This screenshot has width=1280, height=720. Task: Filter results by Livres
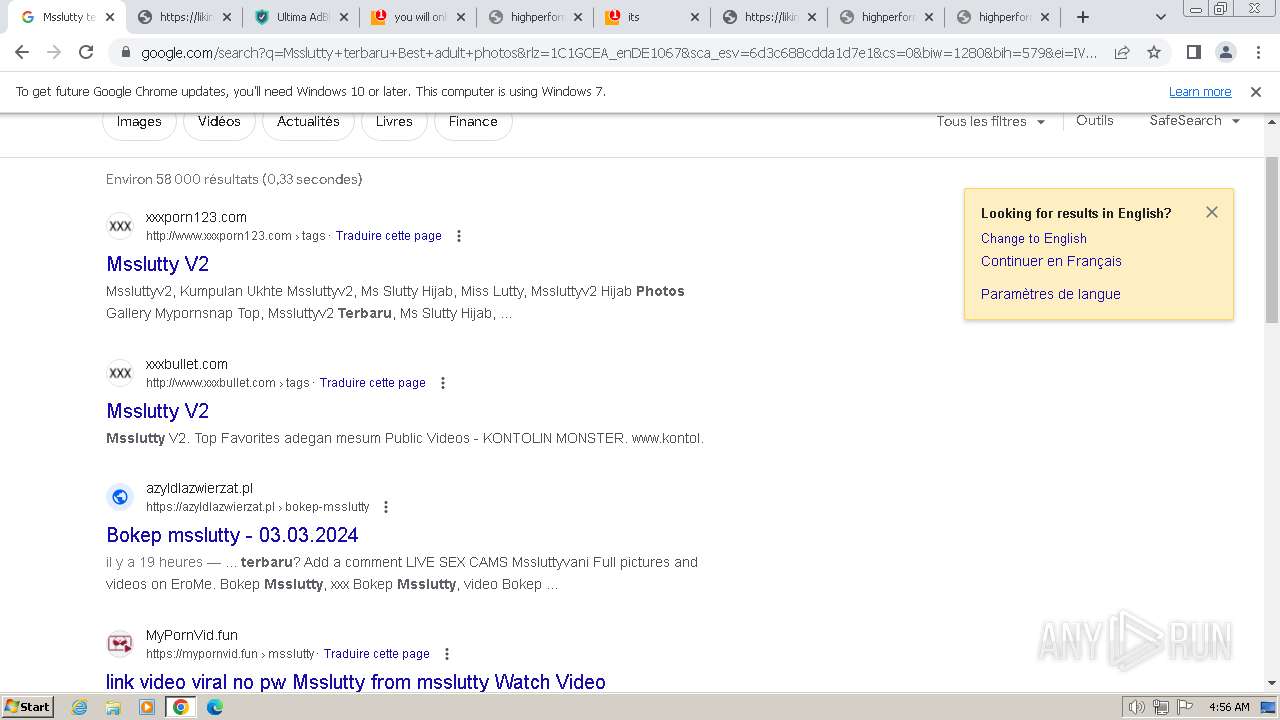(394, 122)
